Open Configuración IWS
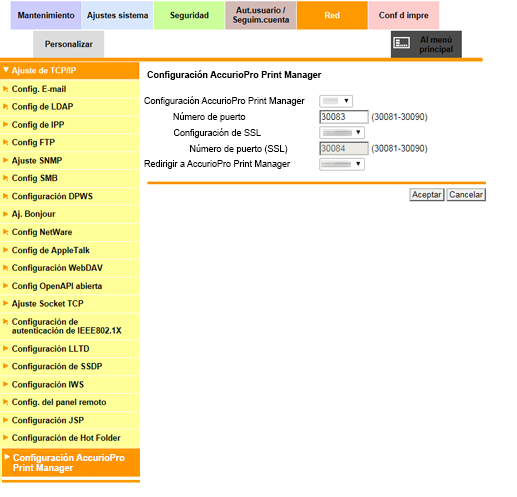The height and width of the screenshot is (497, 517). (70, 385)
